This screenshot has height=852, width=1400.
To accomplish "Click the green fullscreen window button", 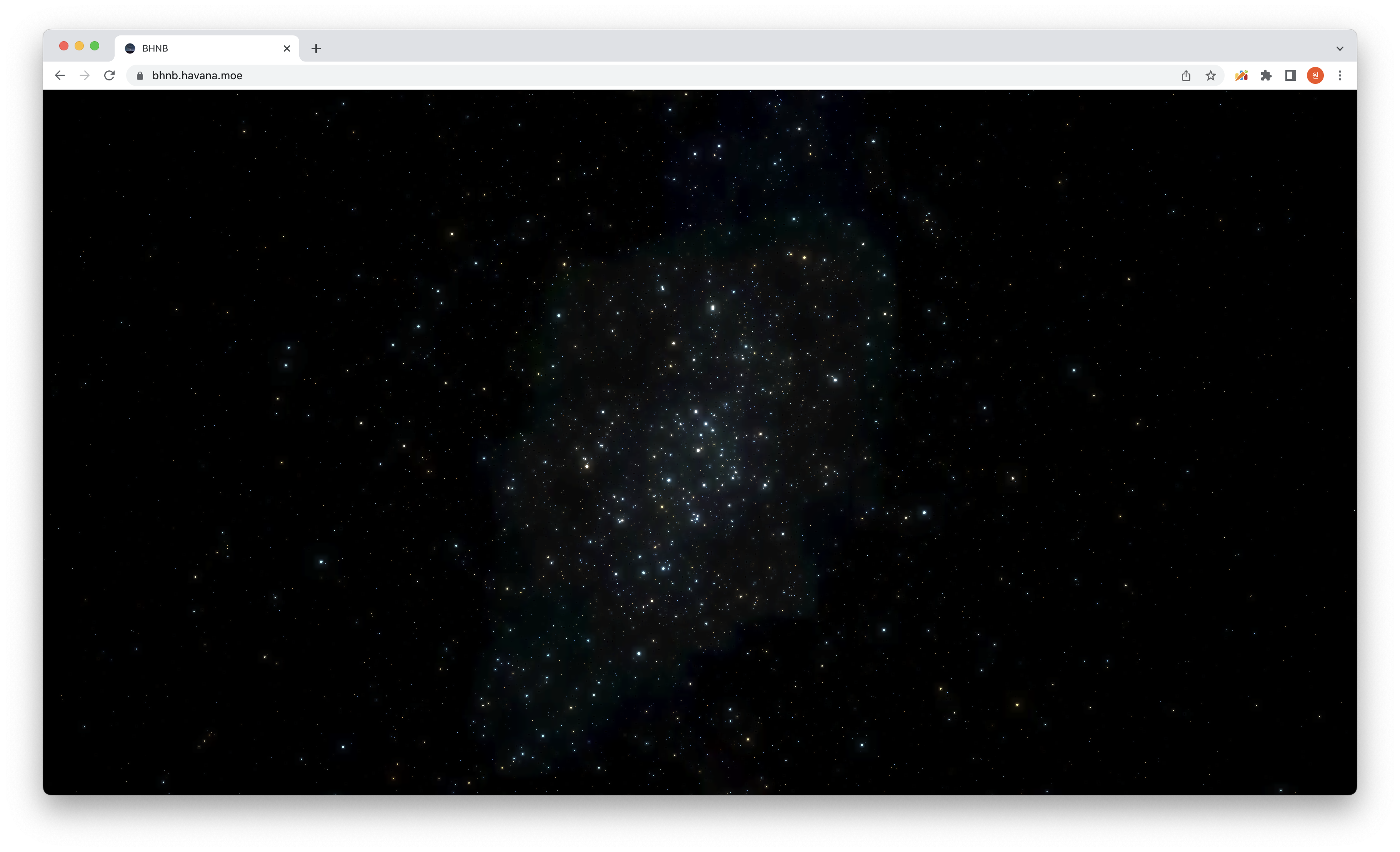I will (x=95, y=46).
